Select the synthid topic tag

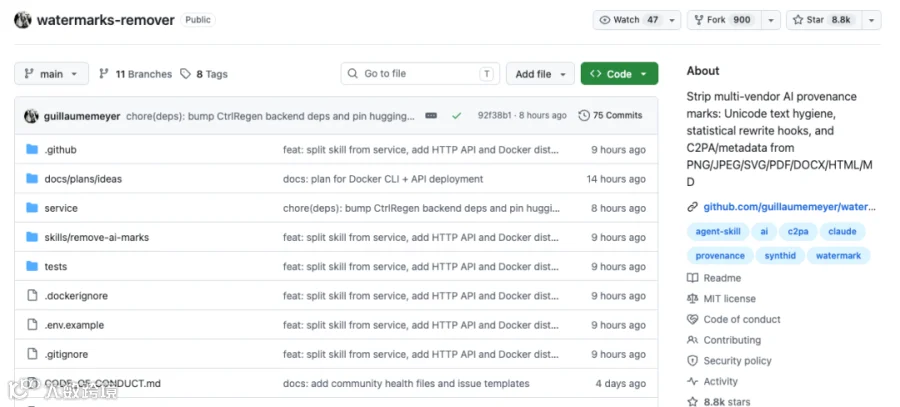coord(780,255)
